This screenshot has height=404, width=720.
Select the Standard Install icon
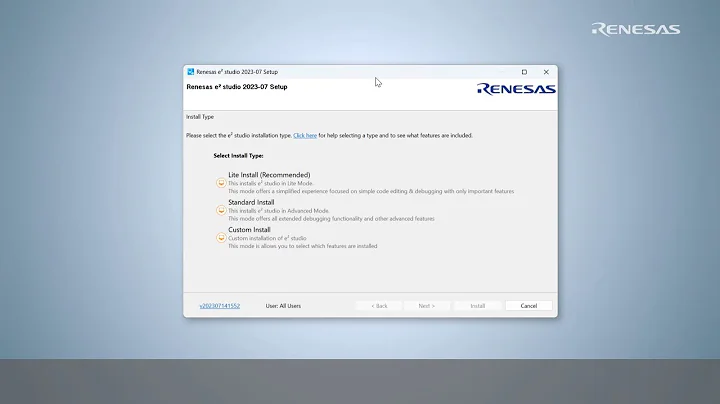(221, 210)
